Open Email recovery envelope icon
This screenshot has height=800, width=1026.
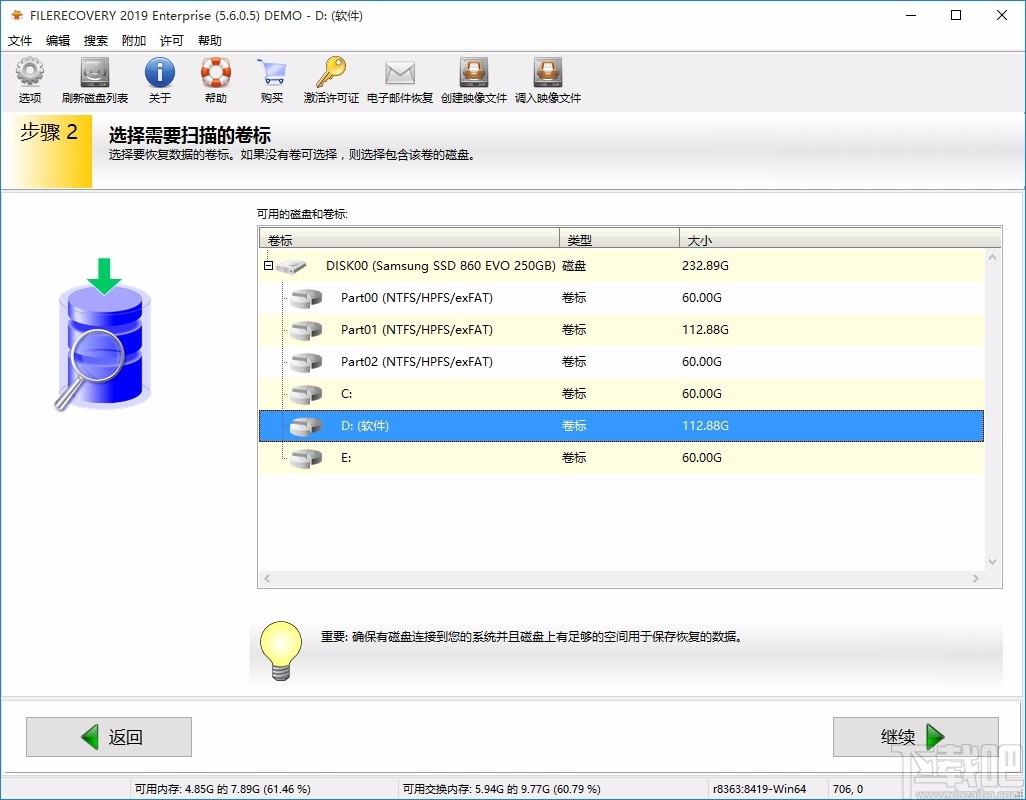point(400,73)
